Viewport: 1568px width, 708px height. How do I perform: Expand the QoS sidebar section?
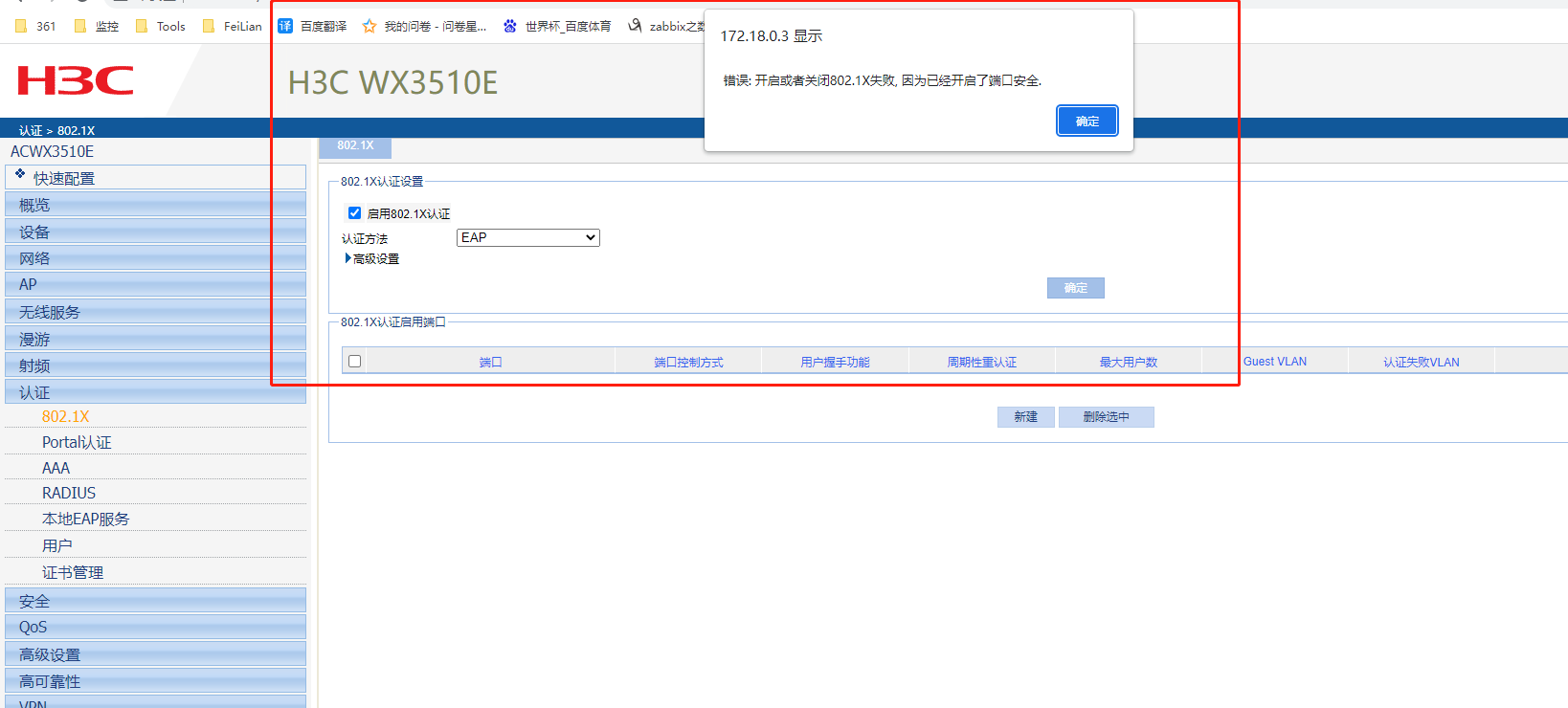click(155, 627)
